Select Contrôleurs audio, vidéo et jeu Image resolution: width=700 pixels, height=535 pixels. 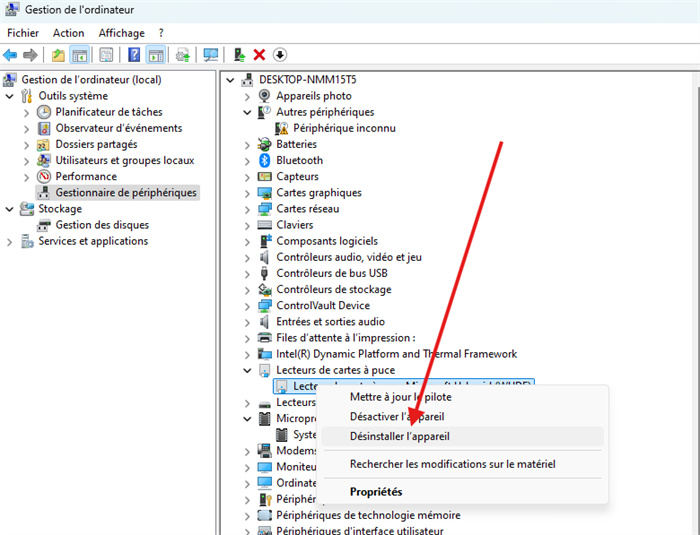click(x=349, y=257)
